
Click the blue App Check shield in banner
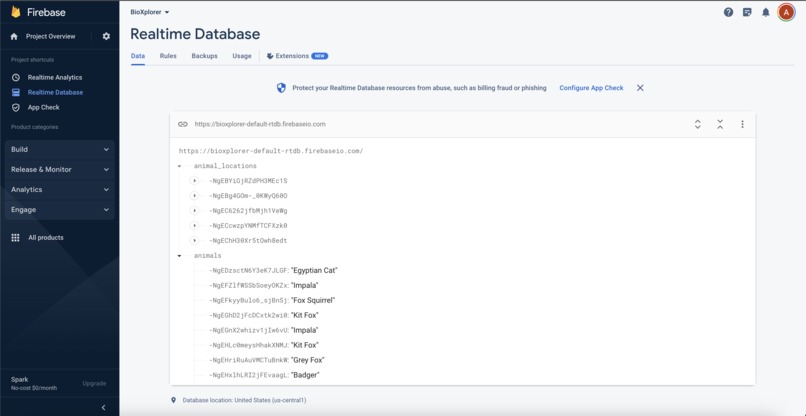[x=281, y=88]
